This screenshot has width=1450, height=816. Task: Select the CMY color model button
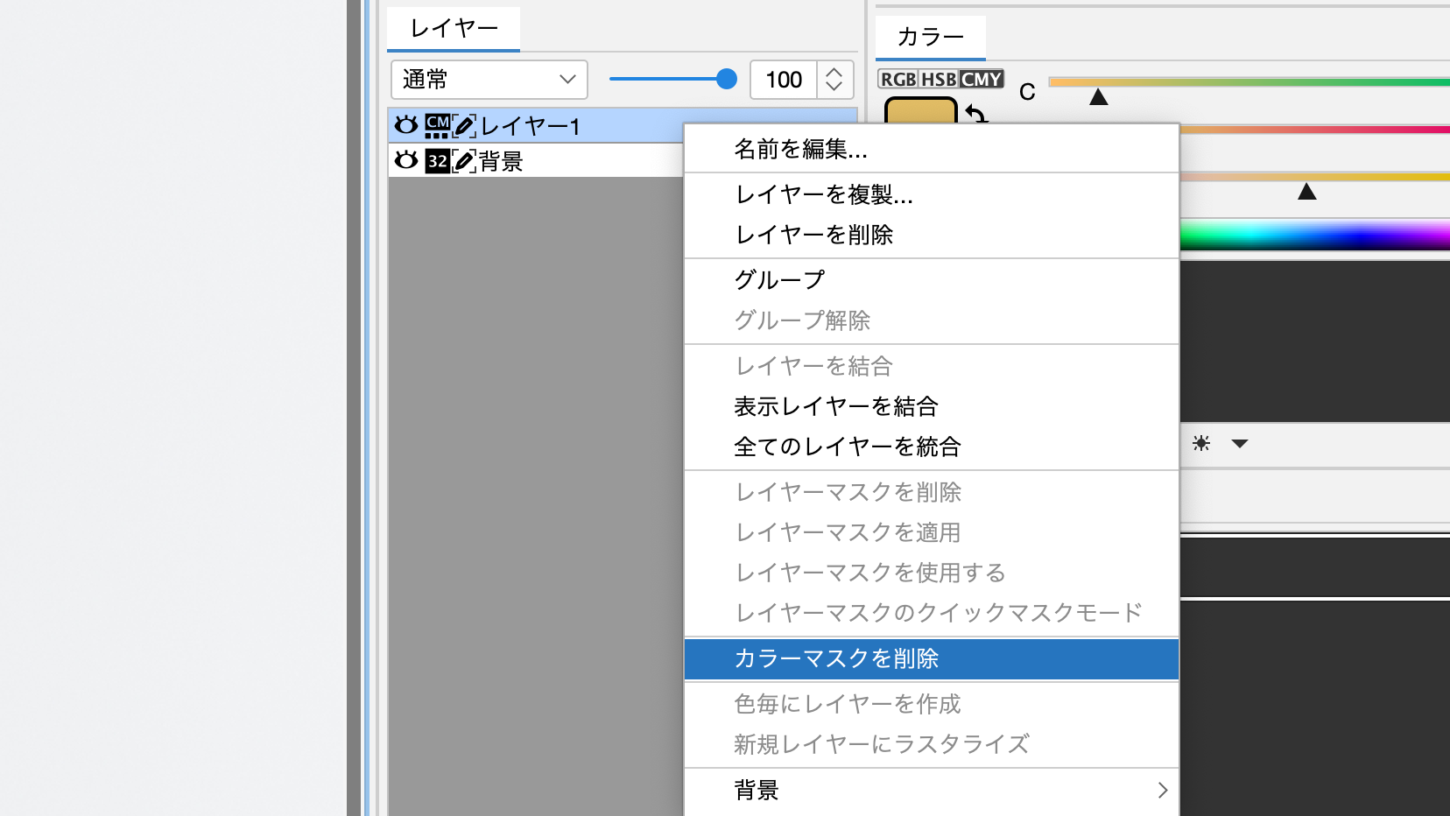pyautogui.click(x=982, y=79)
